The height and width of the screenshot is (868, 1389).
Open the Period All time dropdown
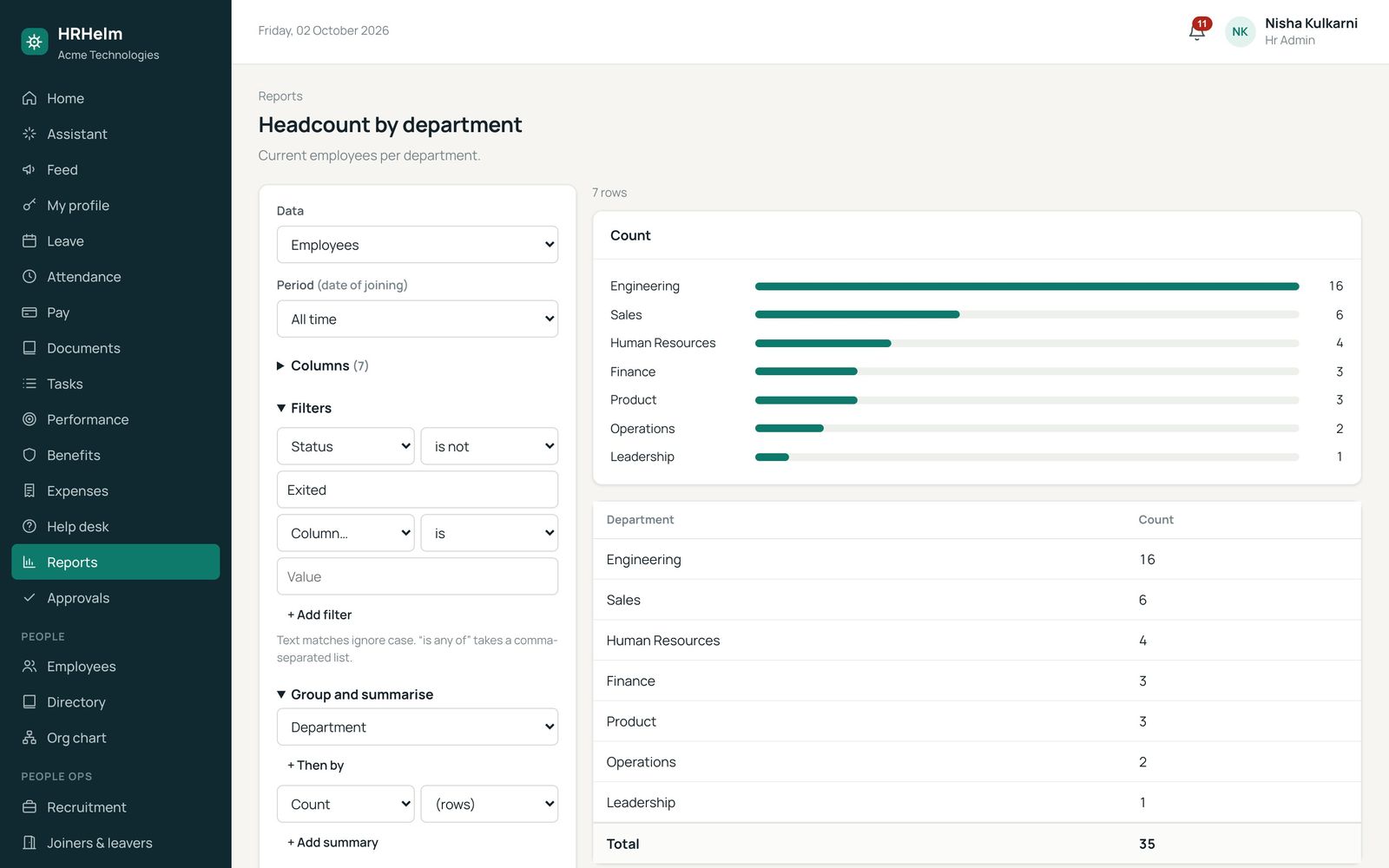(418, 319)
